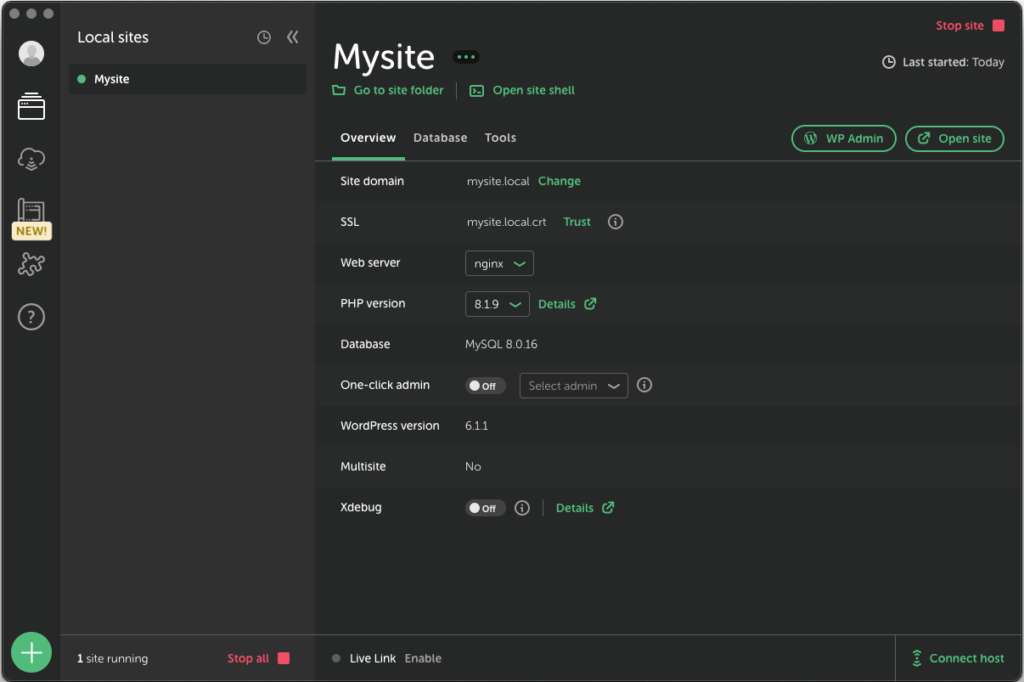Click Enable for Live Link
Screen dimensions: 1024x682
click(x=423, y=658)
